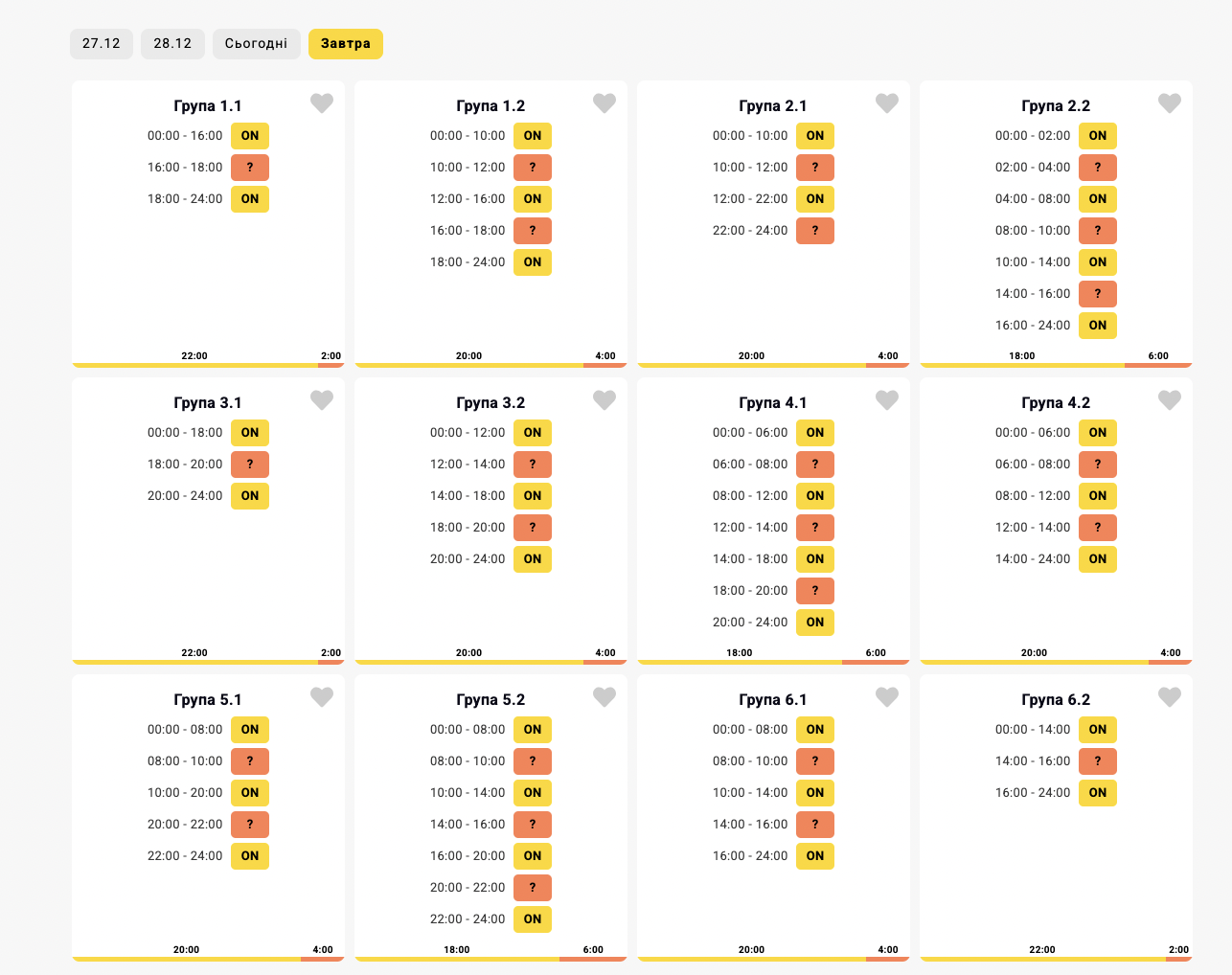Screen dimensions: 1232x975
Task: Click heart icon on Група 1.2 card
Action: (x=605, y=103)
